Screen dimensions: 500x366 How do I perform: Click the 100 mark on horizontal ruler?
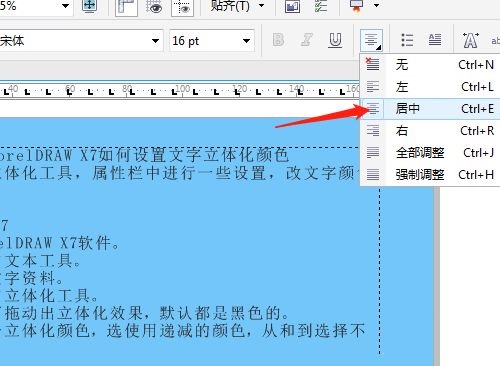pos(183,89)
